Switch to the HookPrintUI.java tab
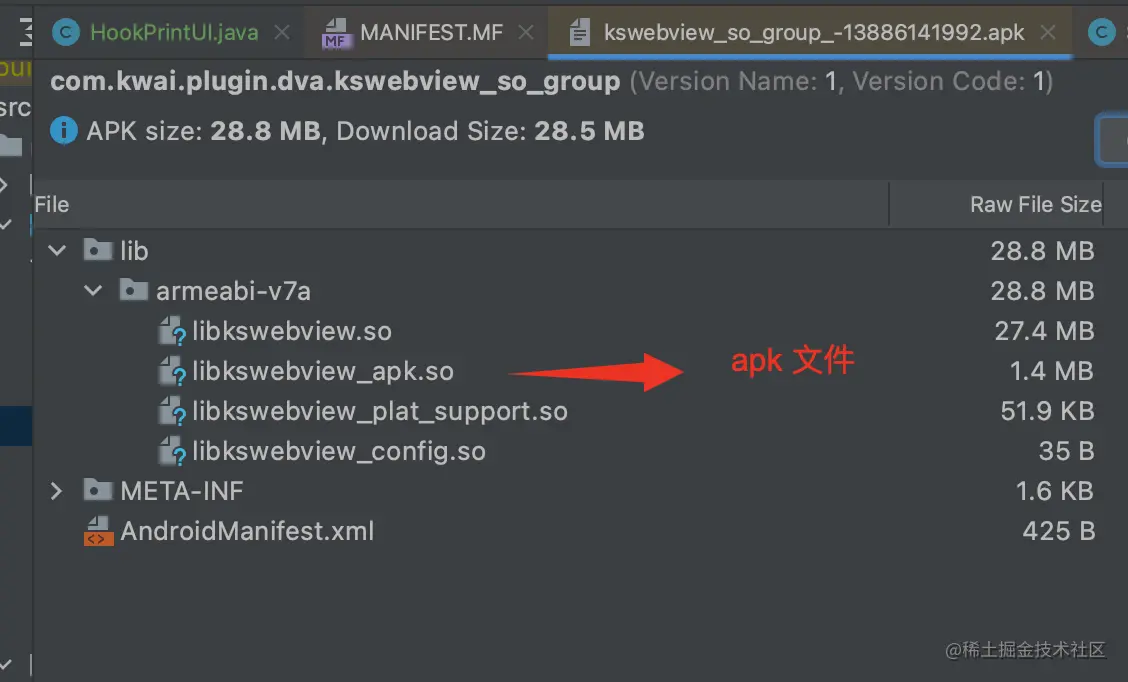Image resolution: width=1128 pixels, height=682 pixels. (173, 32)
